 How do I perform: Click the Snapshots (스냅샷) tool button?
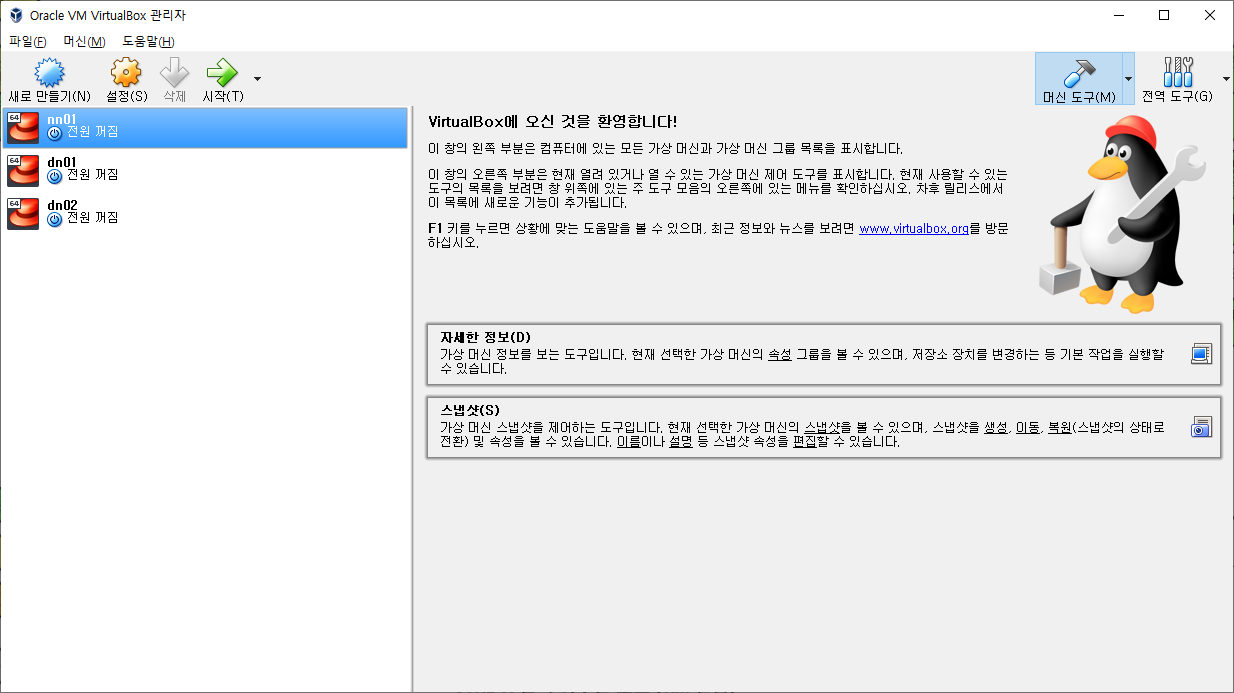[823, 427]
